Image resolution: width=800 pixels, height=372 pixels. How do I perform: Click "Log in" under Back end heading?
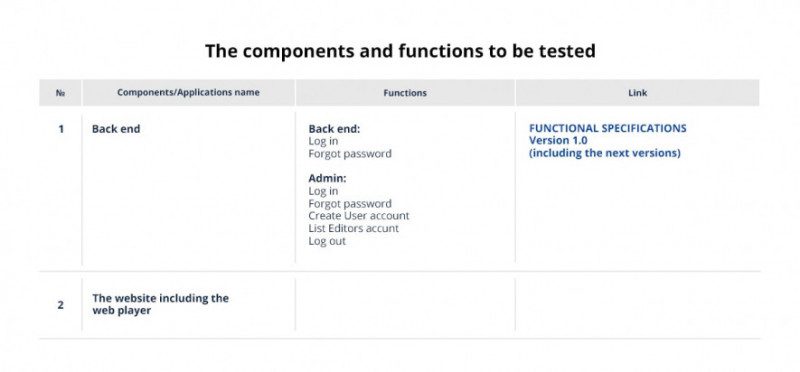coord(323,141)
